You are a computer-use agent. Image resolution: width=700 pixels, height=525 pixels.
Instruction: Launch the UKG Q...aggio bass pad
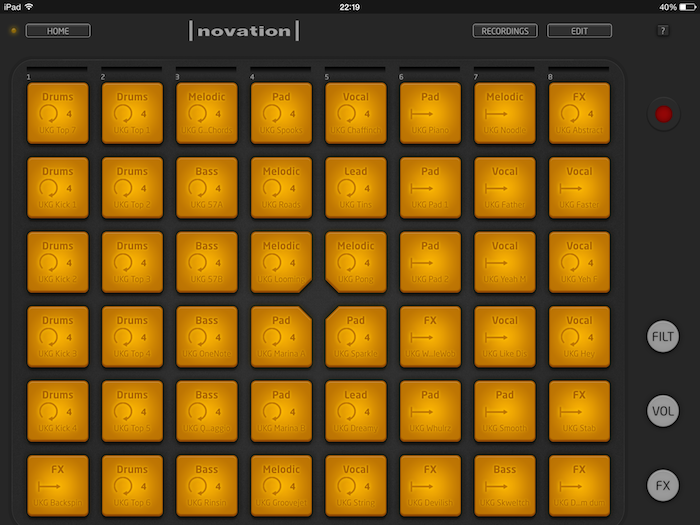(207, 412)
